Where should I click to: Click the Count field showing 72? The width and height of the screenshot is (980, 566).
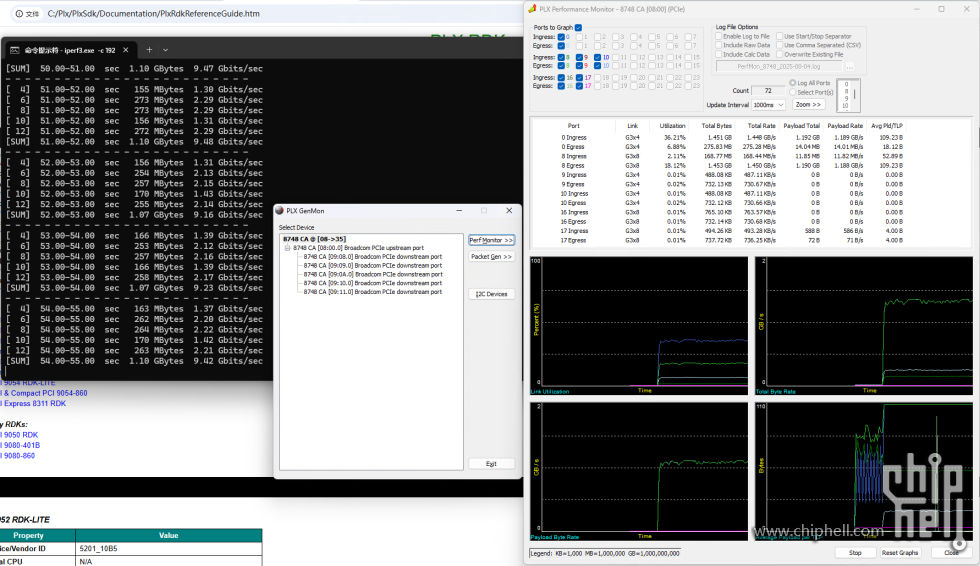coord(768,91)
